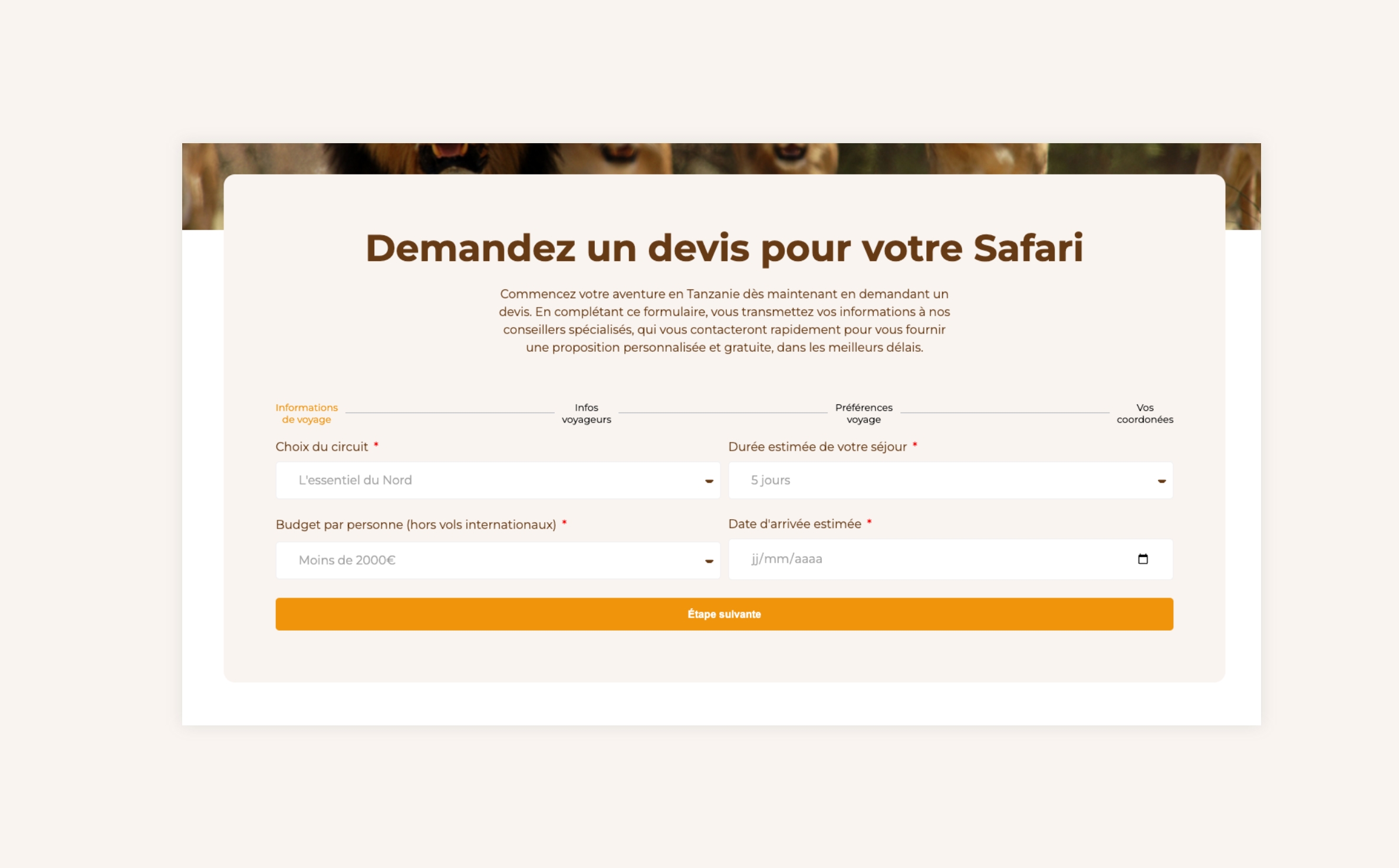Open the Durée estimée de votre séjour dropdown
Viewport: 1399px width, 868px height.
pos(950,480)
